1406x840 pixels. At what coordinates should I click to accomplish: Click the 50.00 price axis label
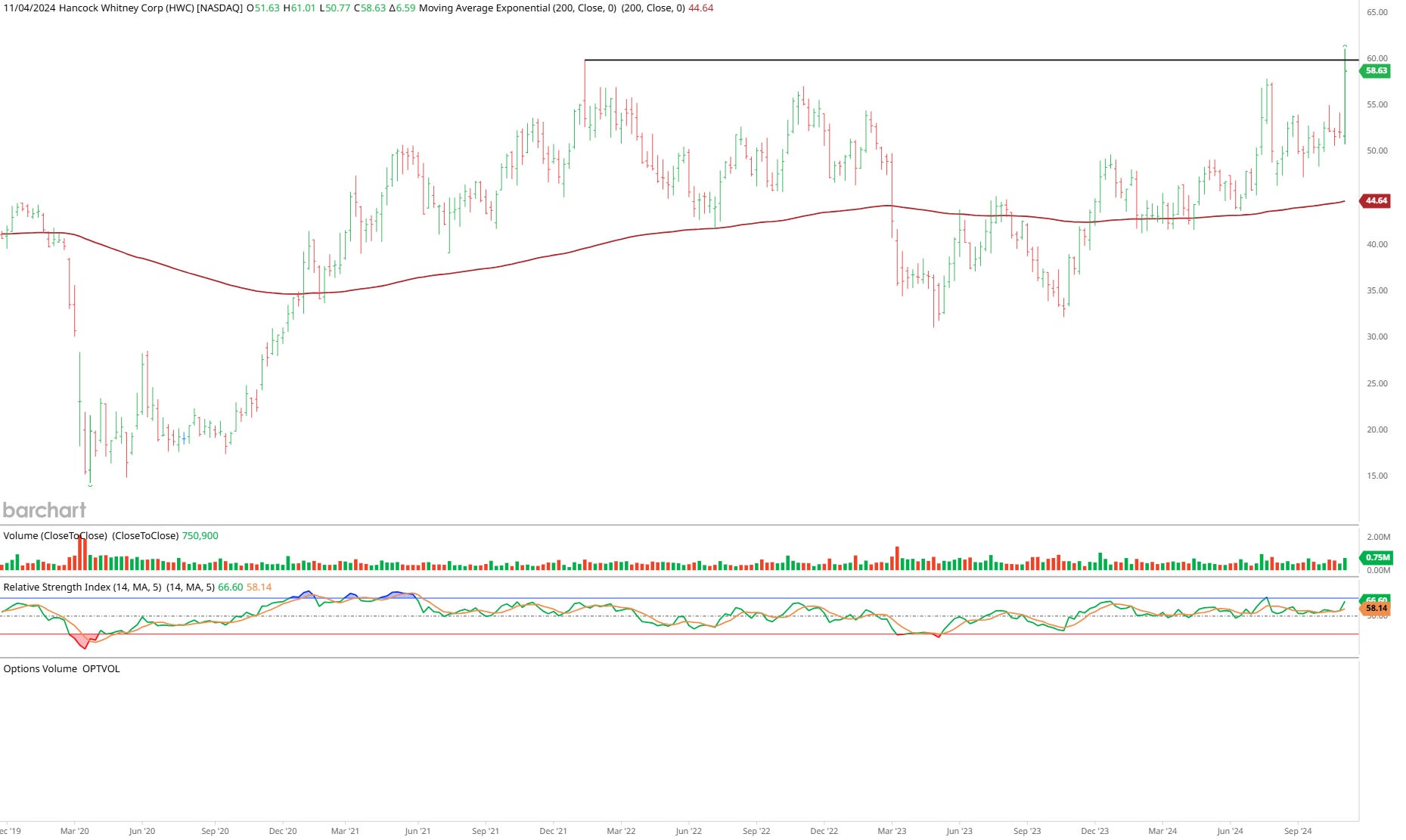pos(1377,151)
